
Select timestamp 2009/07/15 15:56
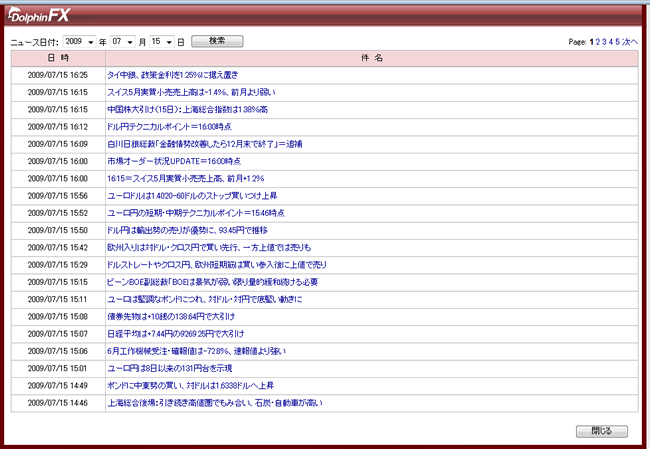pyautogui.click(x=58, y=196)
